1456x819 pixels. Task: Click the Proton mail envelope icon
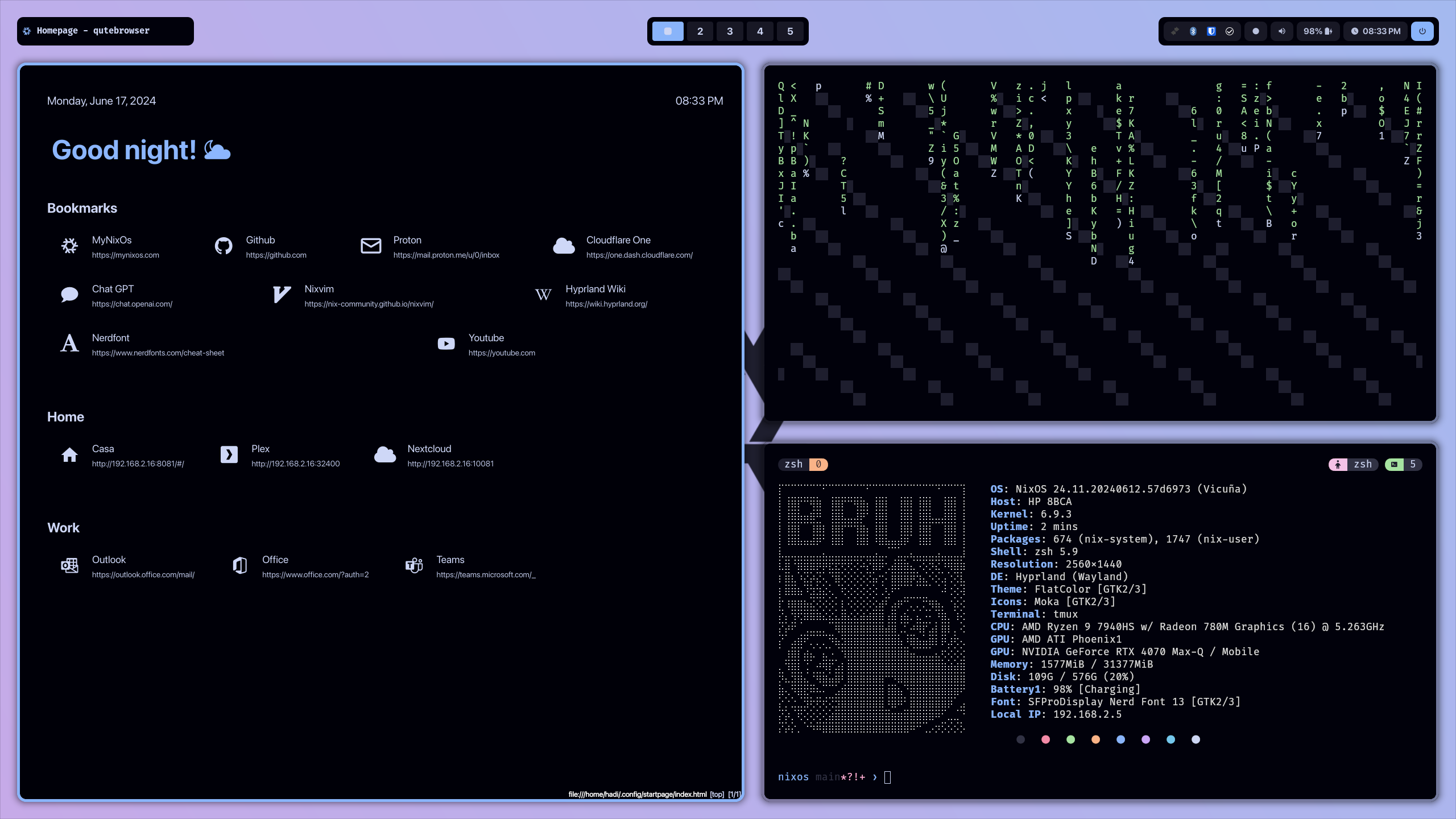[x=371, y=246]
